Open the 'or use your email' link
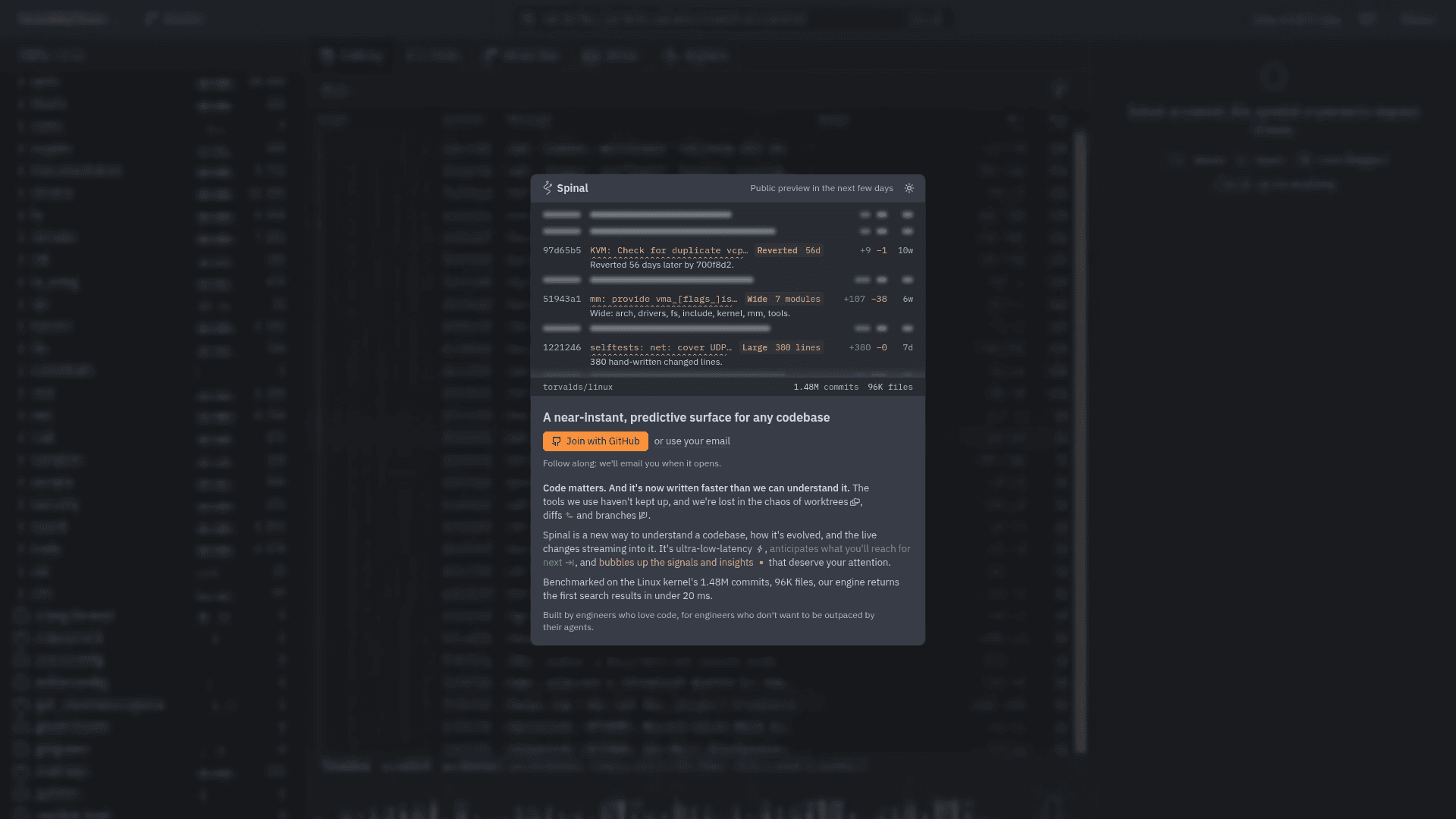The width and height of the screenshot is (1456, 819). coord(692,441)
